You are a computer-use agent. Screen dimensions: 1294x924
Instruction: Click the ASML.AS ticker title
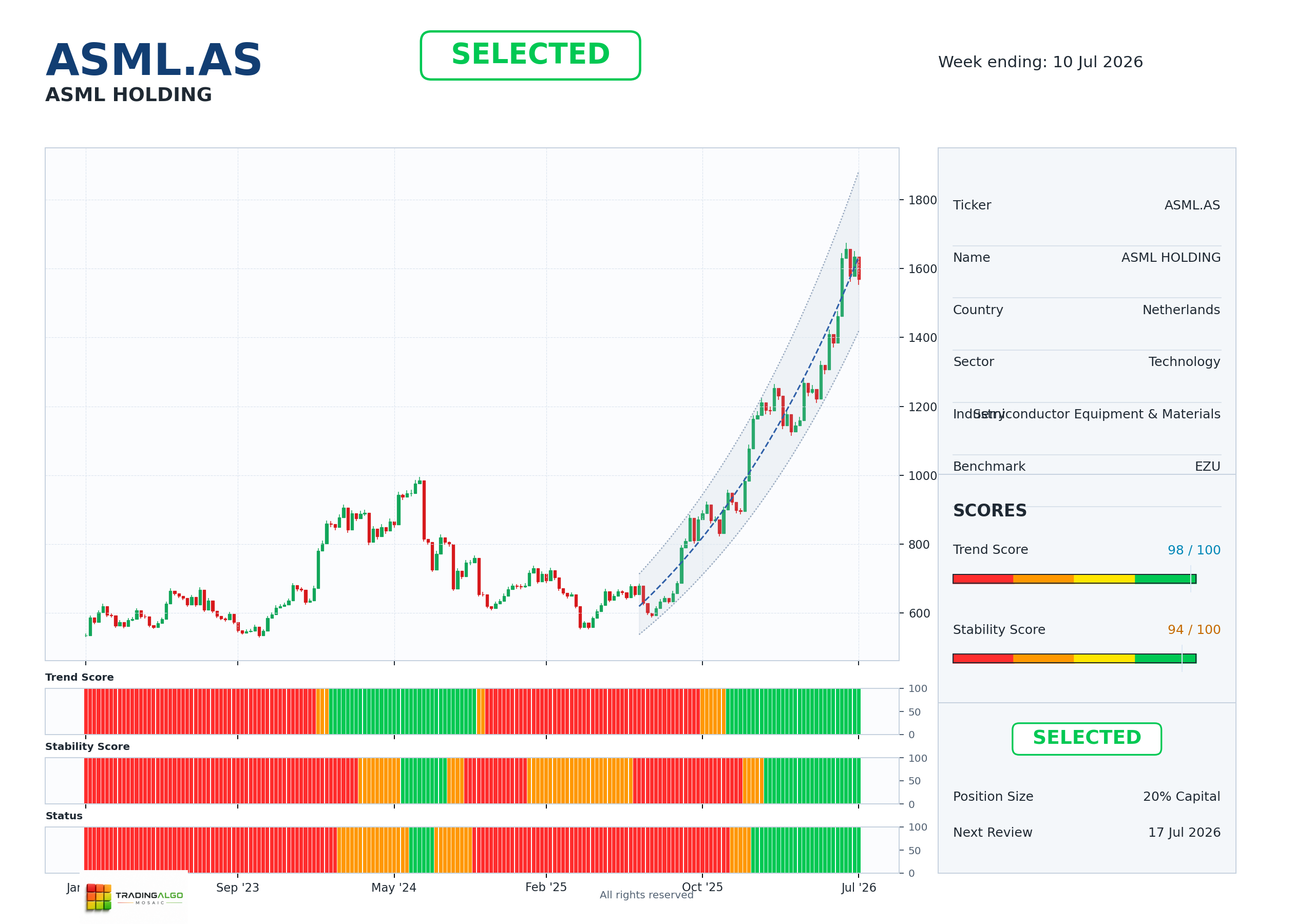(154, 60)
